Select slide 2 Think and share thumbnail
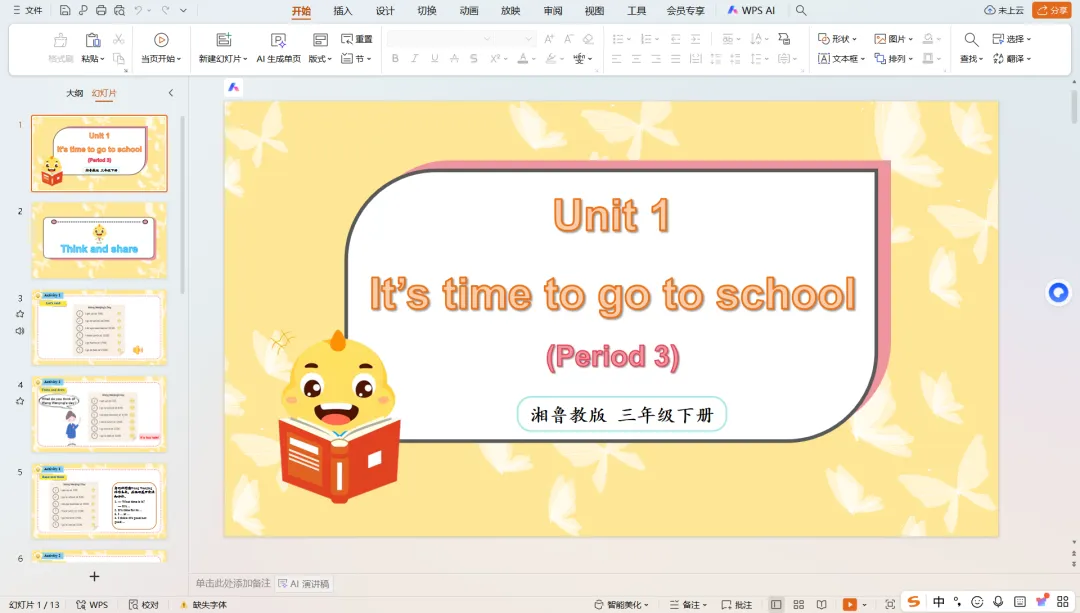Viewport: 1080px width, 613px height. click(99, 240)
